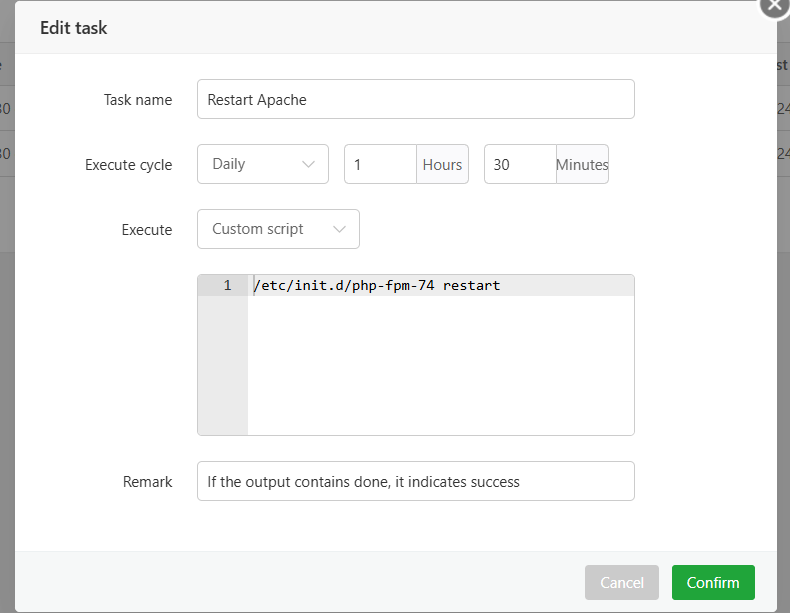Click the Remark label
Viewport: 790px width, 613px height.
click(x=147, y=482)
